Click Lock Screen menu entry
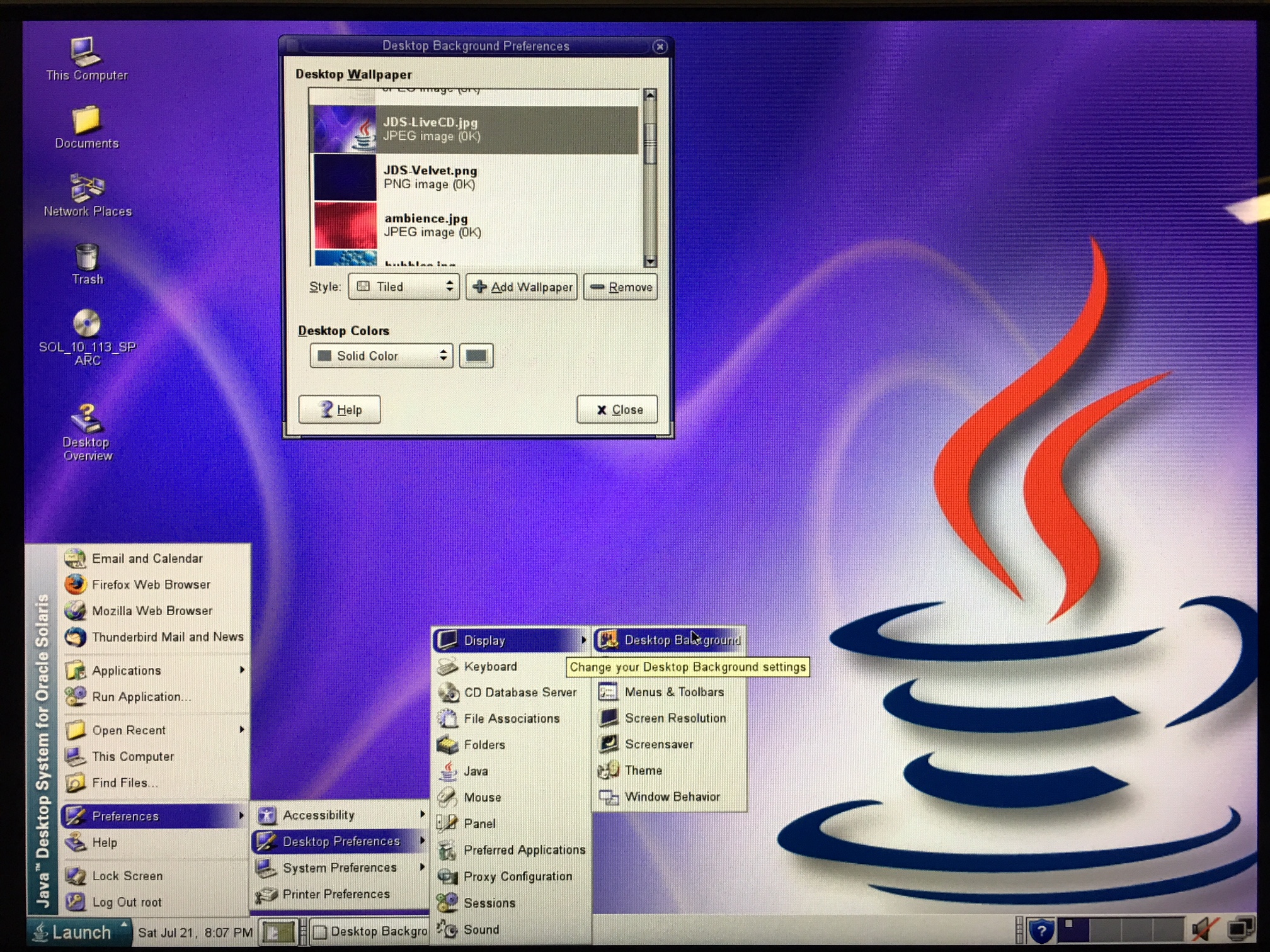The height and width of the screenshot is (952, 1270). coord(154,876)
